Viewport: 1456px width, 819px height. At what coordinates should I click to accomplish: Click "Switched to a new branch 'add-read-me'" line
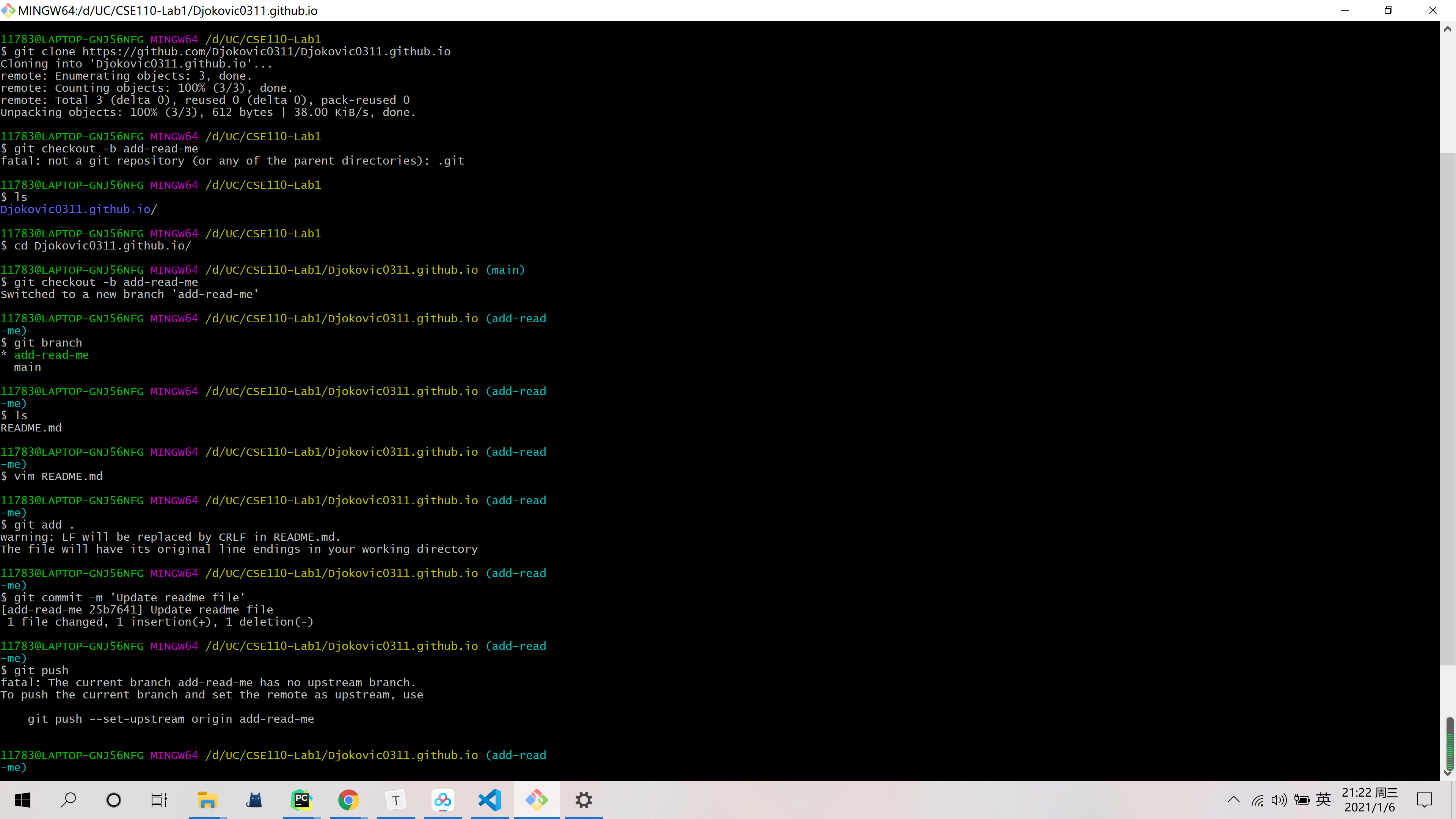[x=129, y=294]
